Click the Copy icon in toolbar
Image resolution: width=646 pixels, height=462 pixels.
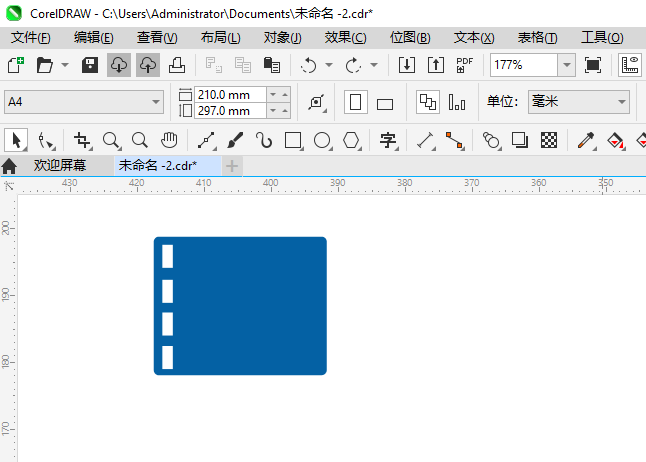coord(243,65)
